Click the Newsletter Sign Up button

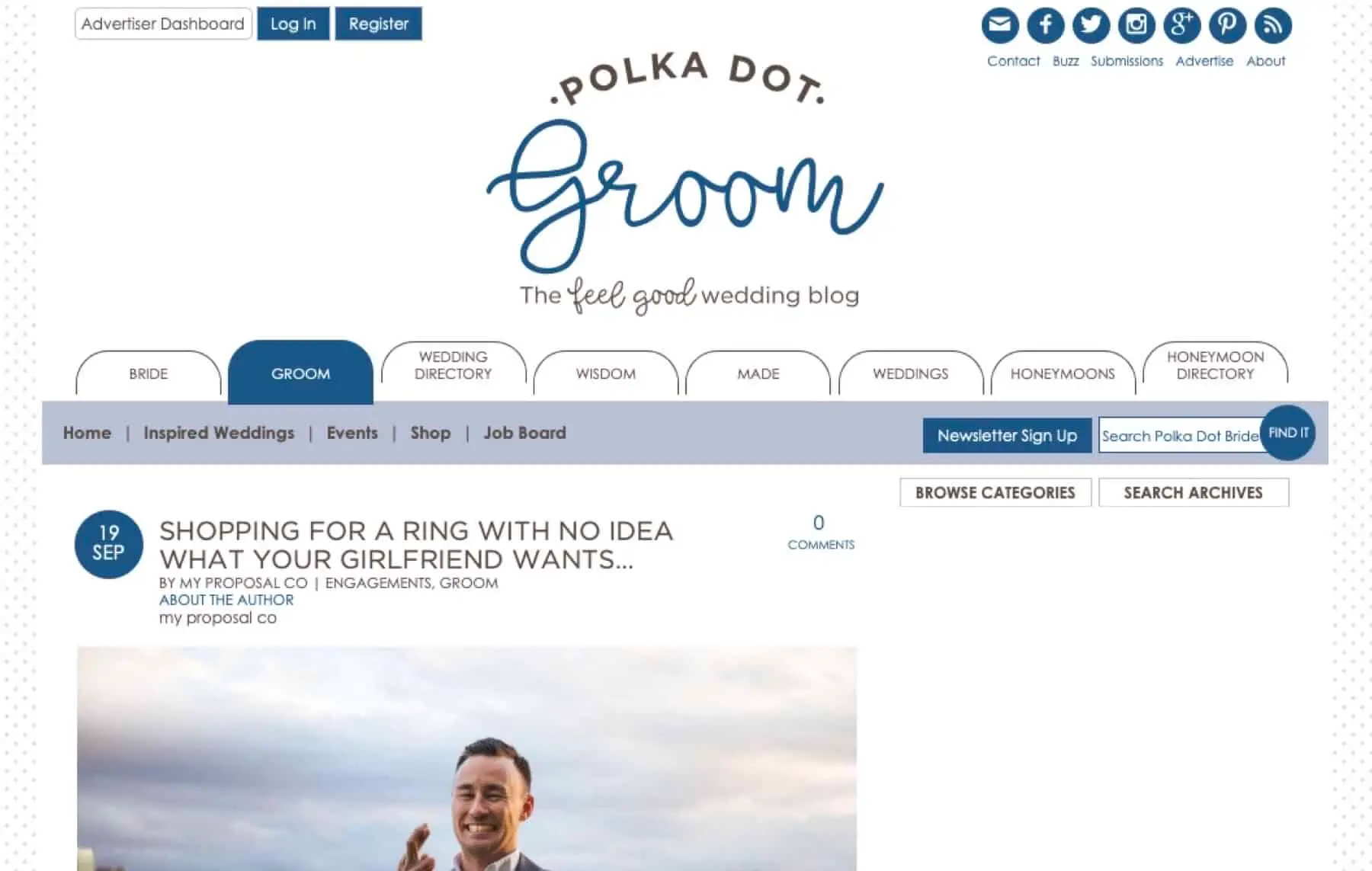pyautogui.click(x=1007, y=435)
